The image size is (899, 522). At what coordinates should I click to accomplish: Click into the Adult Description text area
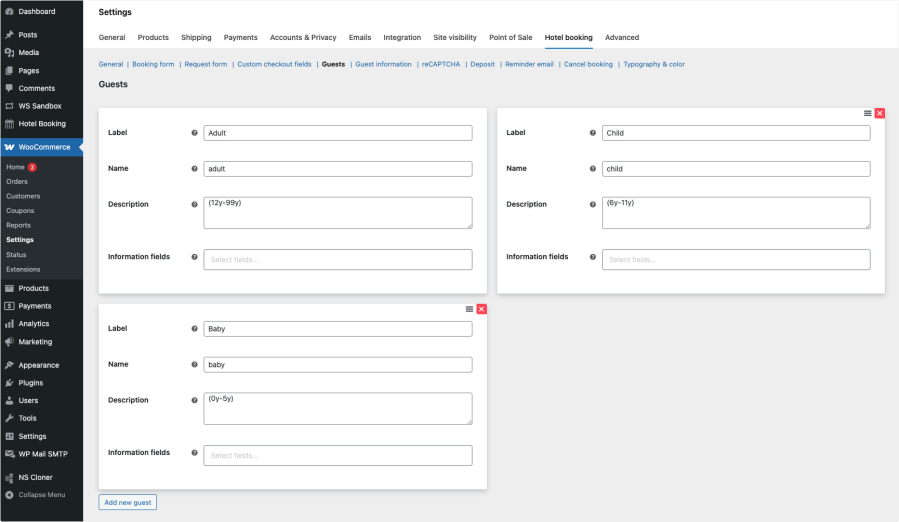point(337,212)
